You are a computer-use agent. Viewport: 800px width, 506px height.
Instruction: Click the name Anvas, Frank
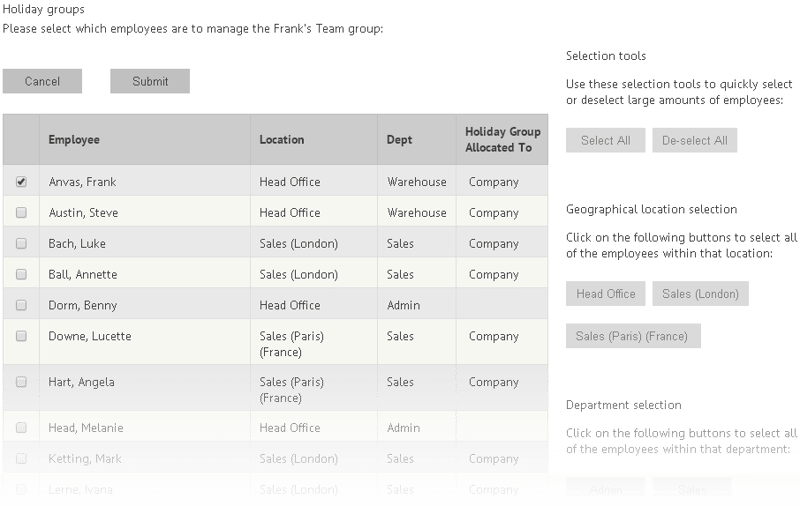(82, 182)
